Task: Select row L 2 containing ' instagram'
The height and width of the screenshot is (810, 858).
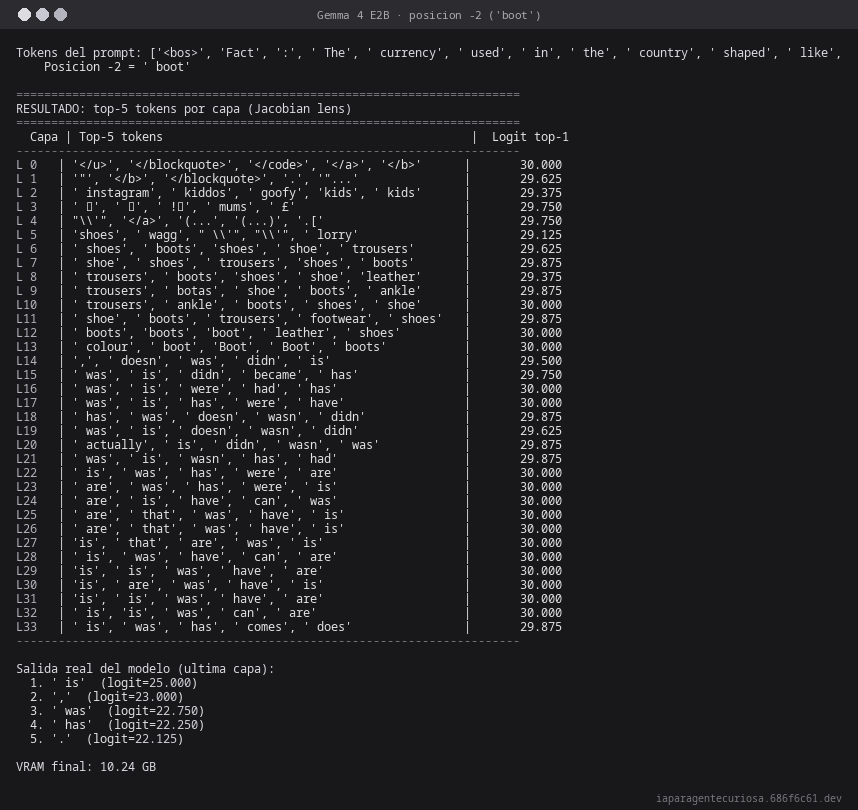Action: click(289, 193)
